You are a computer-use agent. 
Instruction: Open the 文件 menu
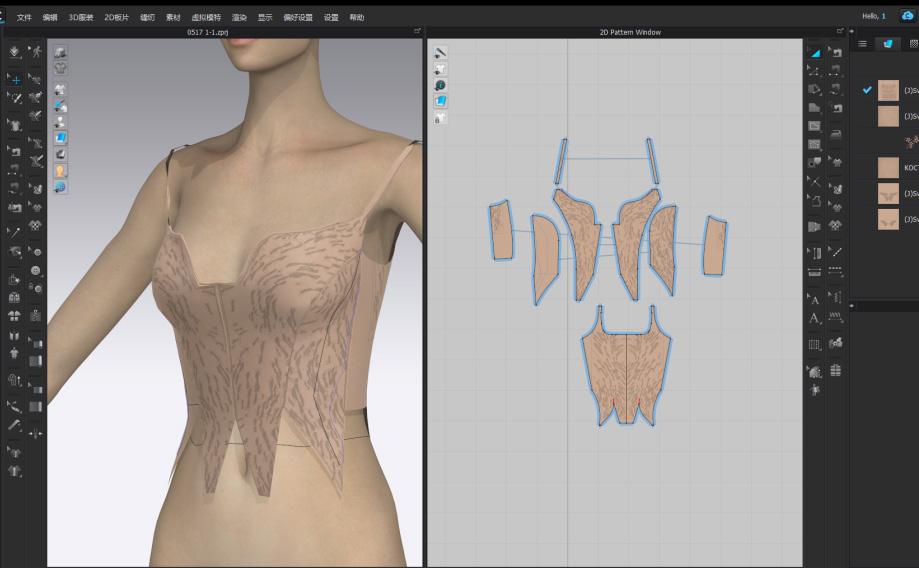click(x=23, y=17)
